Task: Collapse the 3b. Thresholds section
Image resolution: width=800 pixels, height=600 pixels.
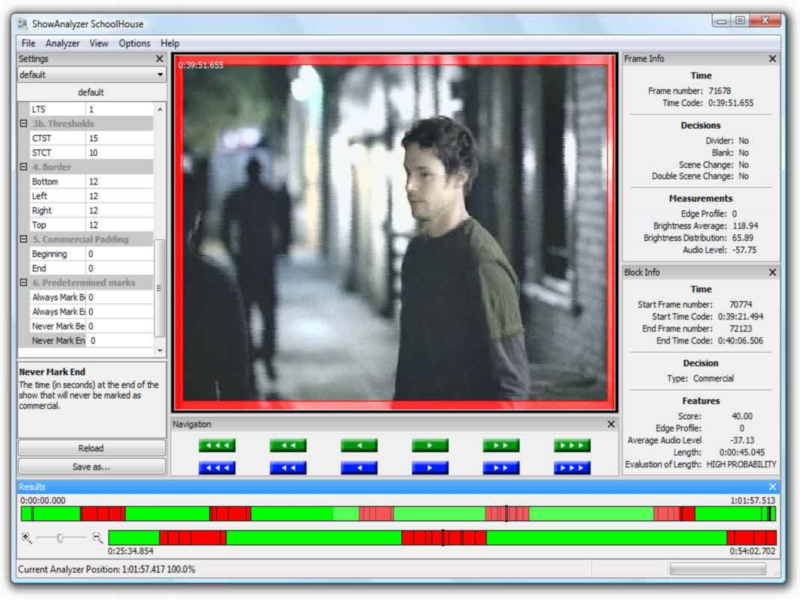Action: (x=23, y=123)
